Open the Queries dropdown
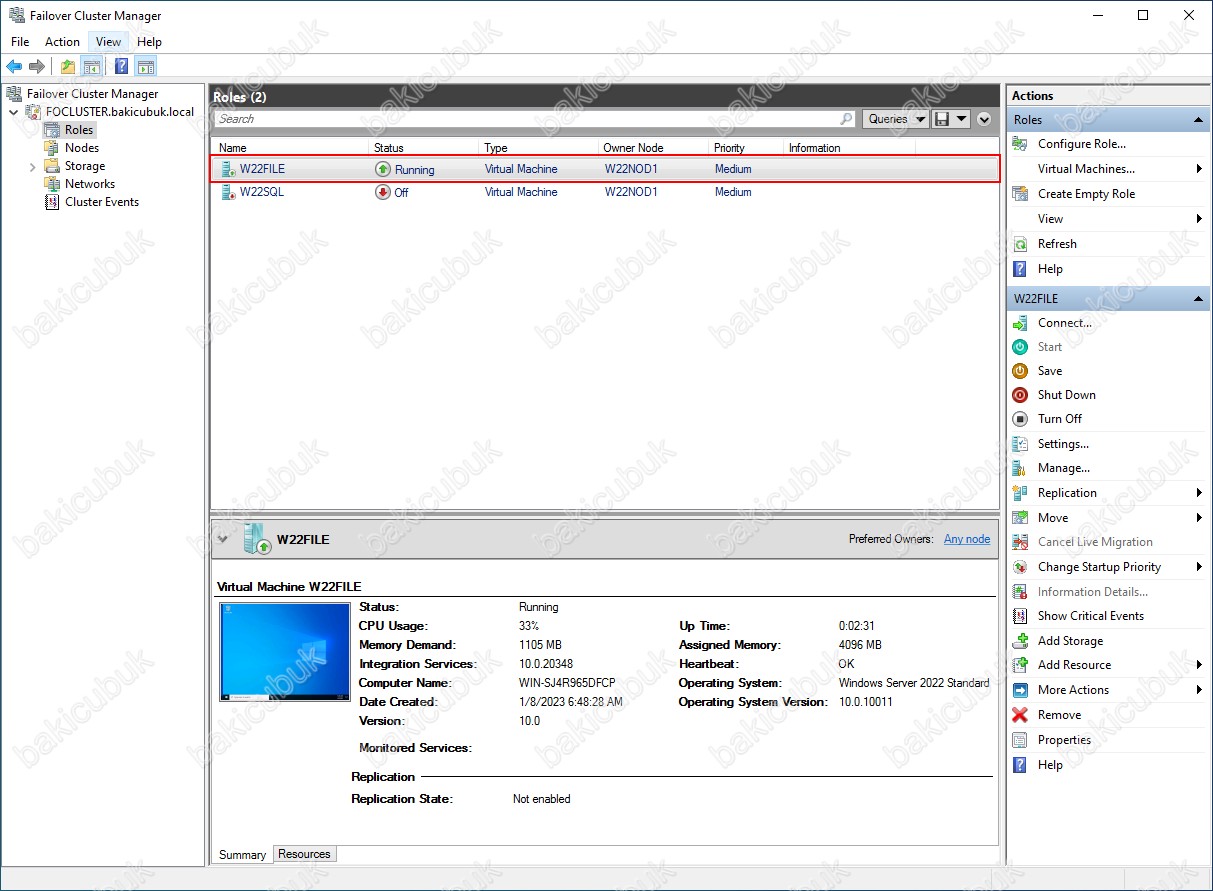The width and height of the screenshot is (1213, 891). (x=895, y=119)
